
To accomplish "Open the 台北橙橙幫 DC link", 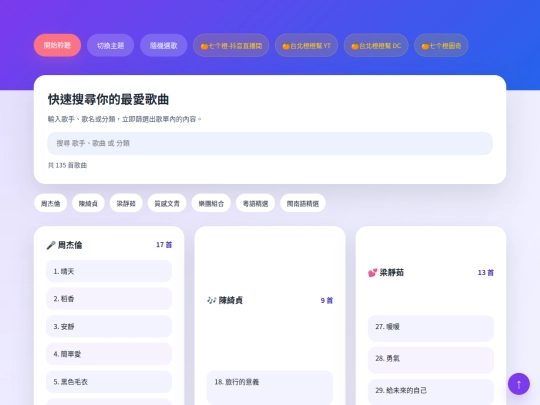I will [376, 45].
